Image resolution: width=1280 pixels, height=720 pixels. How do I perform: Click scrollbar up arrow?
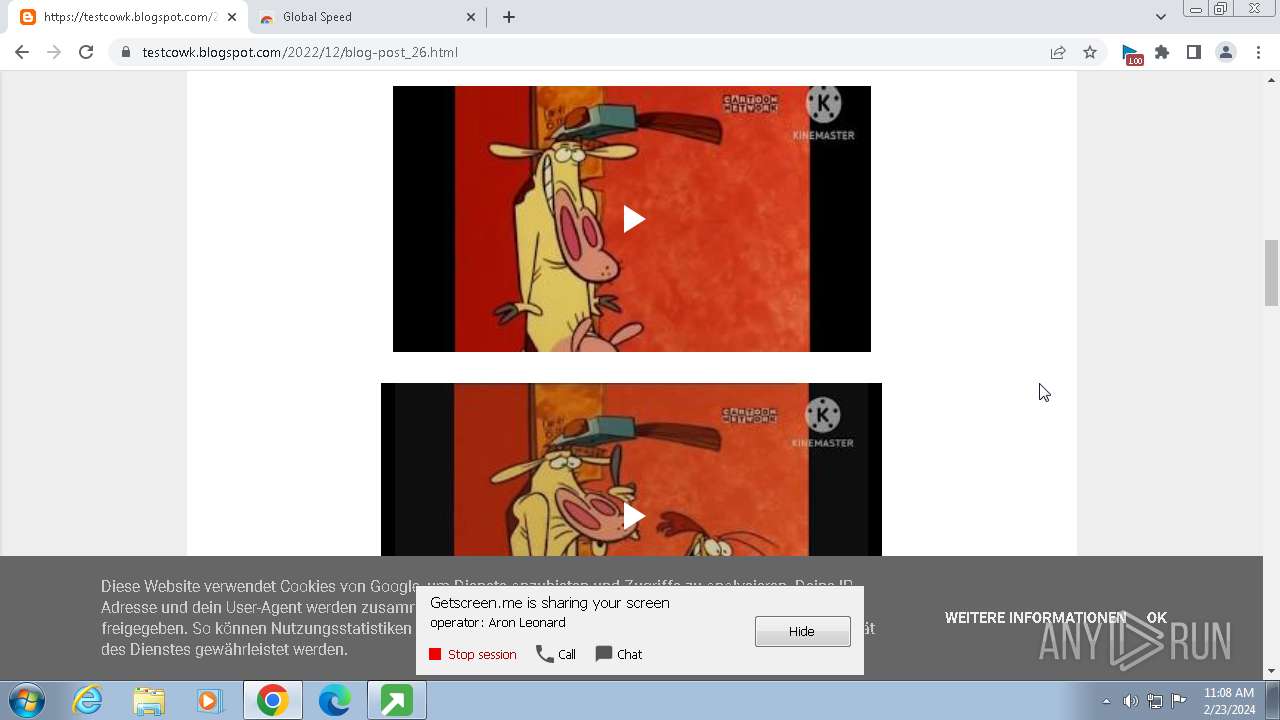(x=1271, y=78)
